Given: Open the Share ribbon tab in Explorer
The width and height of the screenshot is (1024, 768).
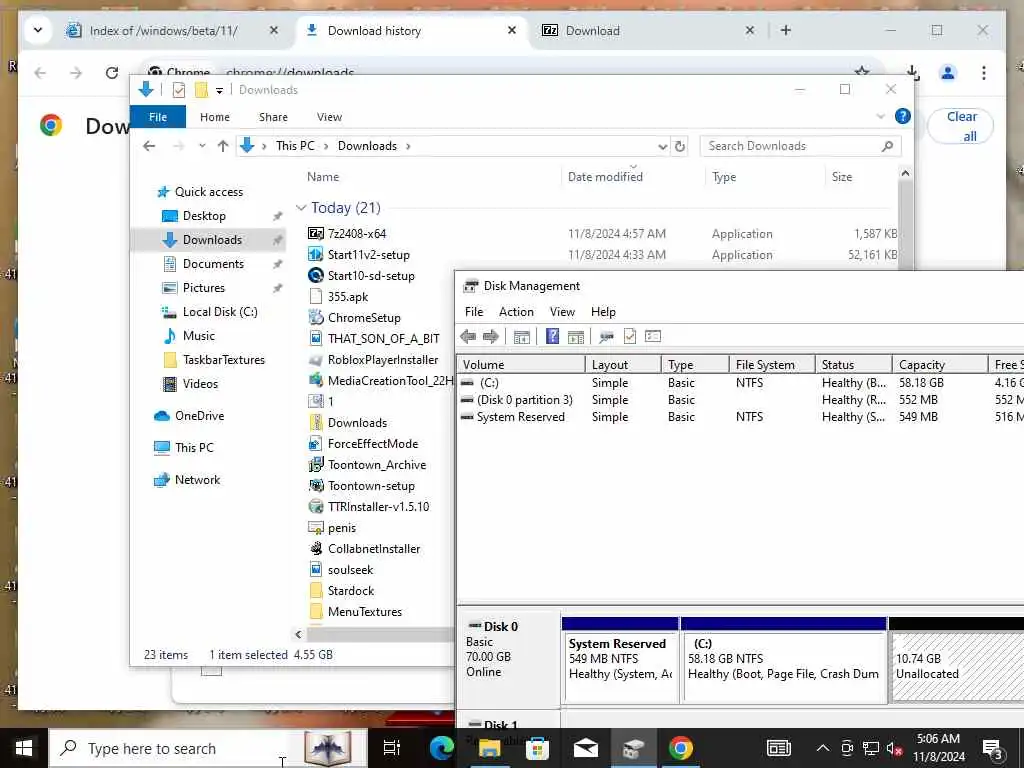Looking at the screenshot, I should 273,117.
